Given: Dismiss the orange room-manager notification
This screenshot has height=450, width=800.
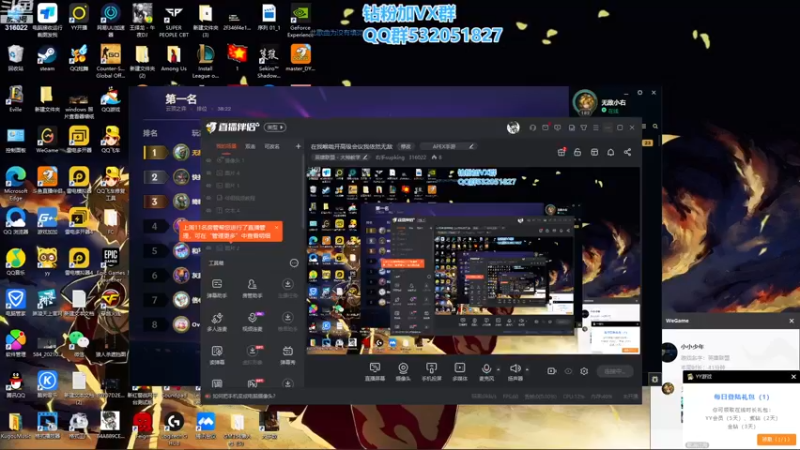Looking at the screenshot, I should [x=277, y=227].
